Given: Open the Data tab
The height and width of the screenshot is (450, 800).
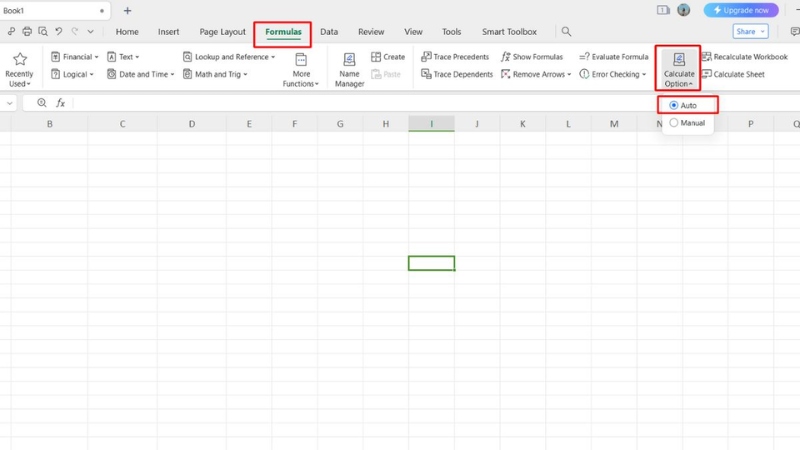Looking at the screenshot, I should [329, 32].
